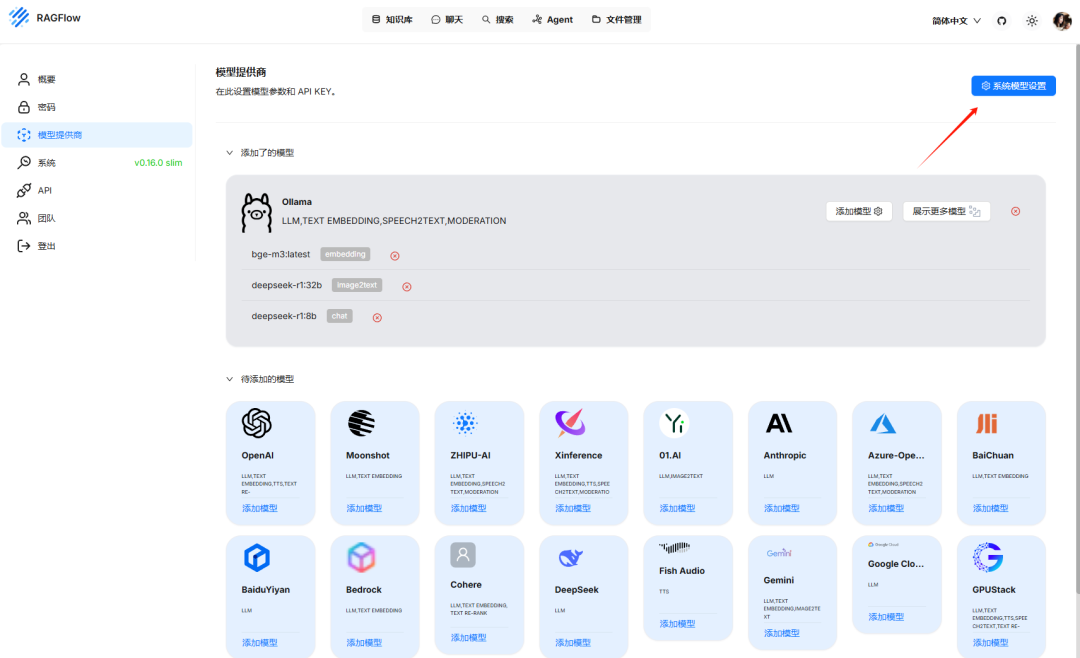This screenshot has height=658, width=1080.
Task: Click the 展示更多模型 button
Action: tap(946, 211)
